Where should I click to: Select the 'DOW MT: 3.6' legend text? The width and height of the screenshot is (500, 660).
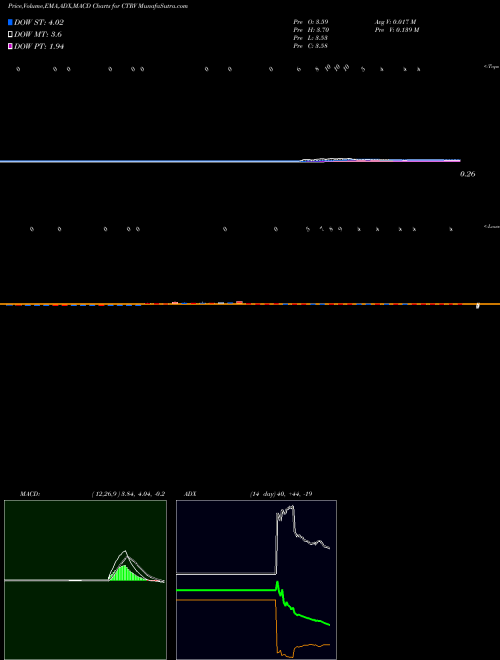38,35
